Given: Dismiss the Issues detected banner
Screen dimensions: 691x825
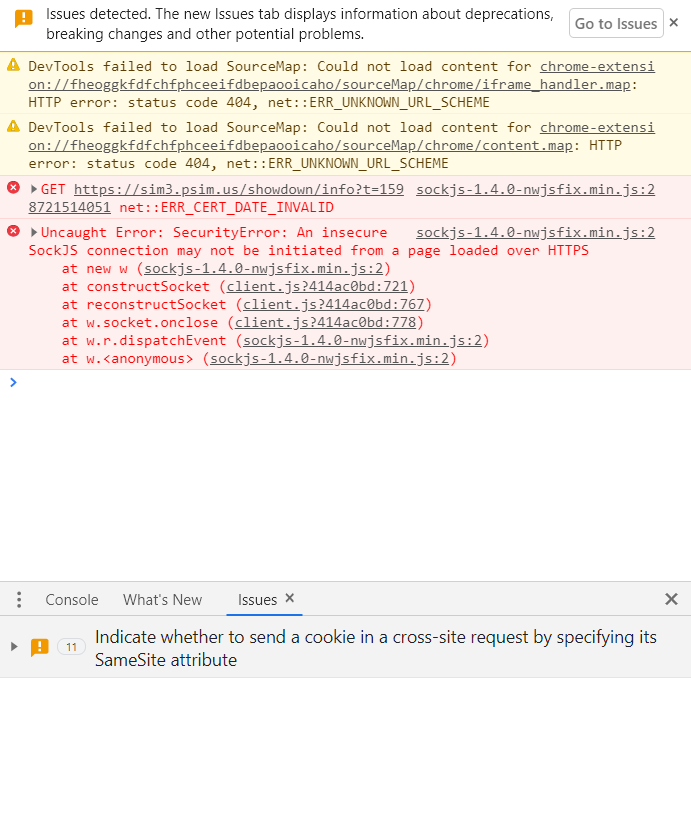Looking at the screenshot, I should coord(674,23).
